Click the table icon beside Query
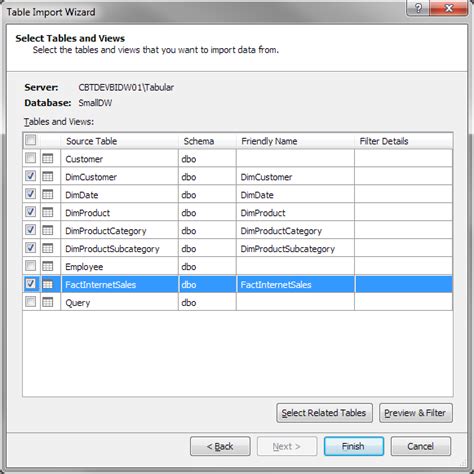 coord(48,302)
